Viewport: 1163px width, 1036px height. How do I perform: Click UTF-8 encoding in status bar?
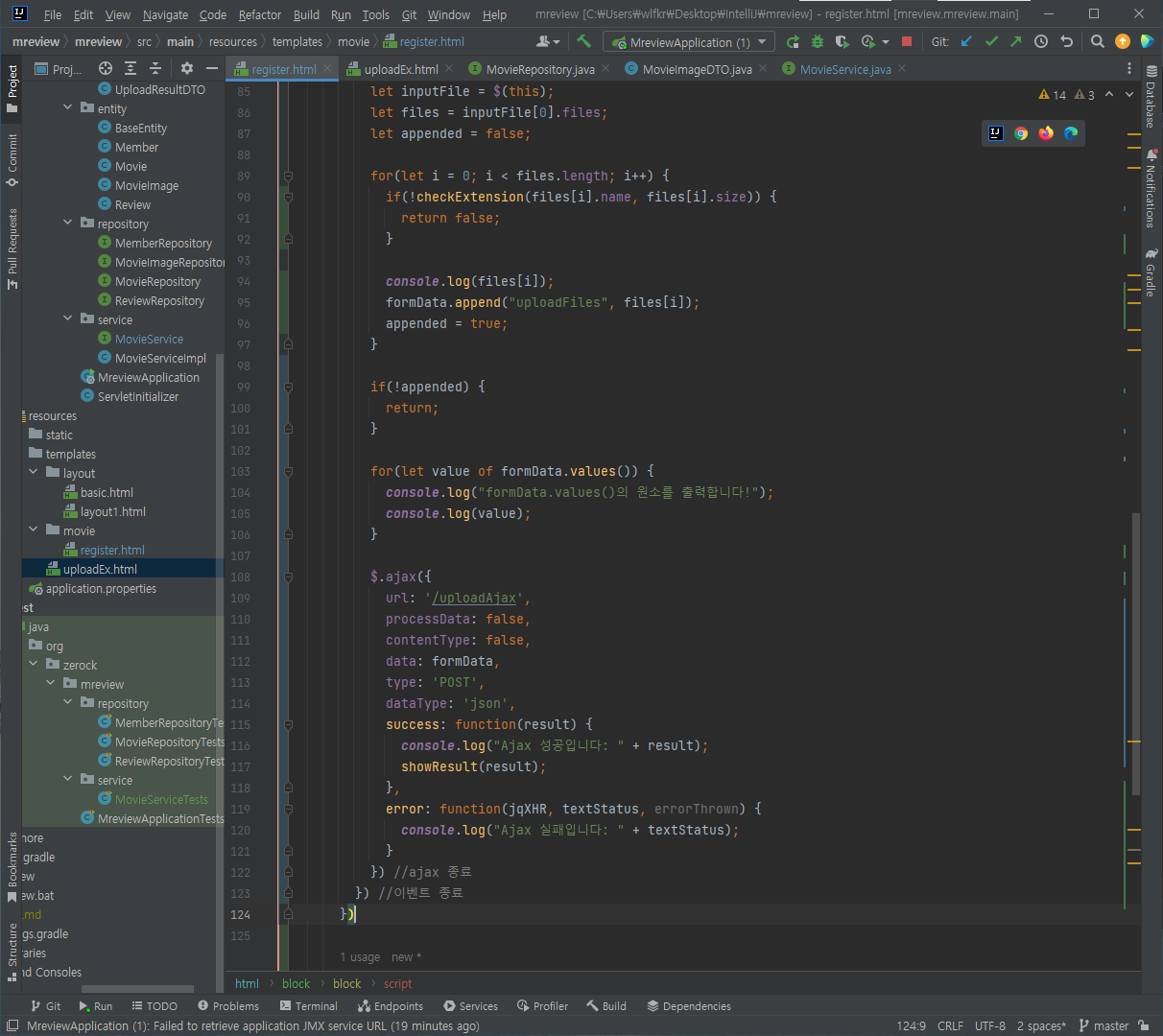tap(990, 1025)
